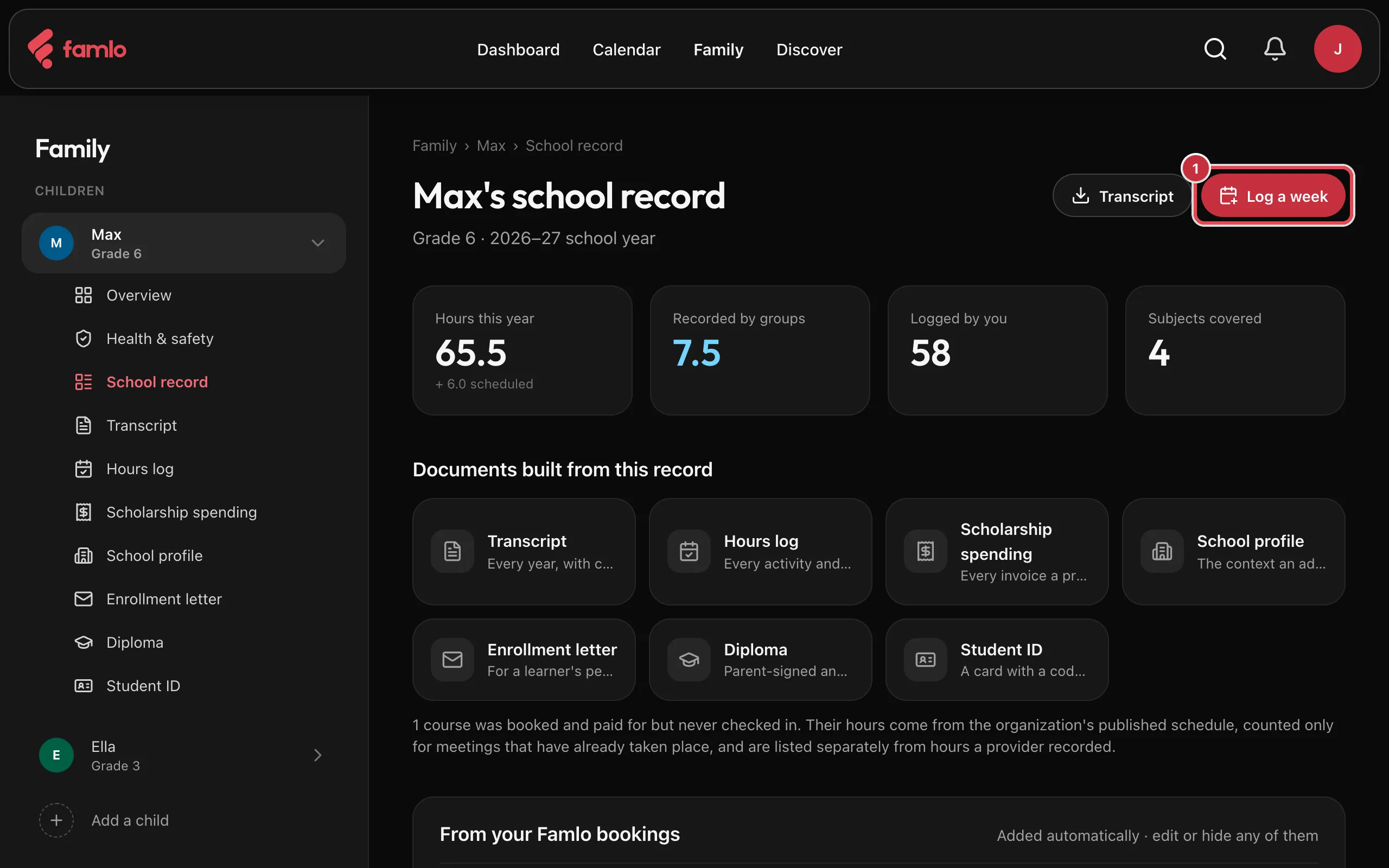Open the J user avatar menu
This screenshot has height=868, width=1389.
tap(1337, 49)
